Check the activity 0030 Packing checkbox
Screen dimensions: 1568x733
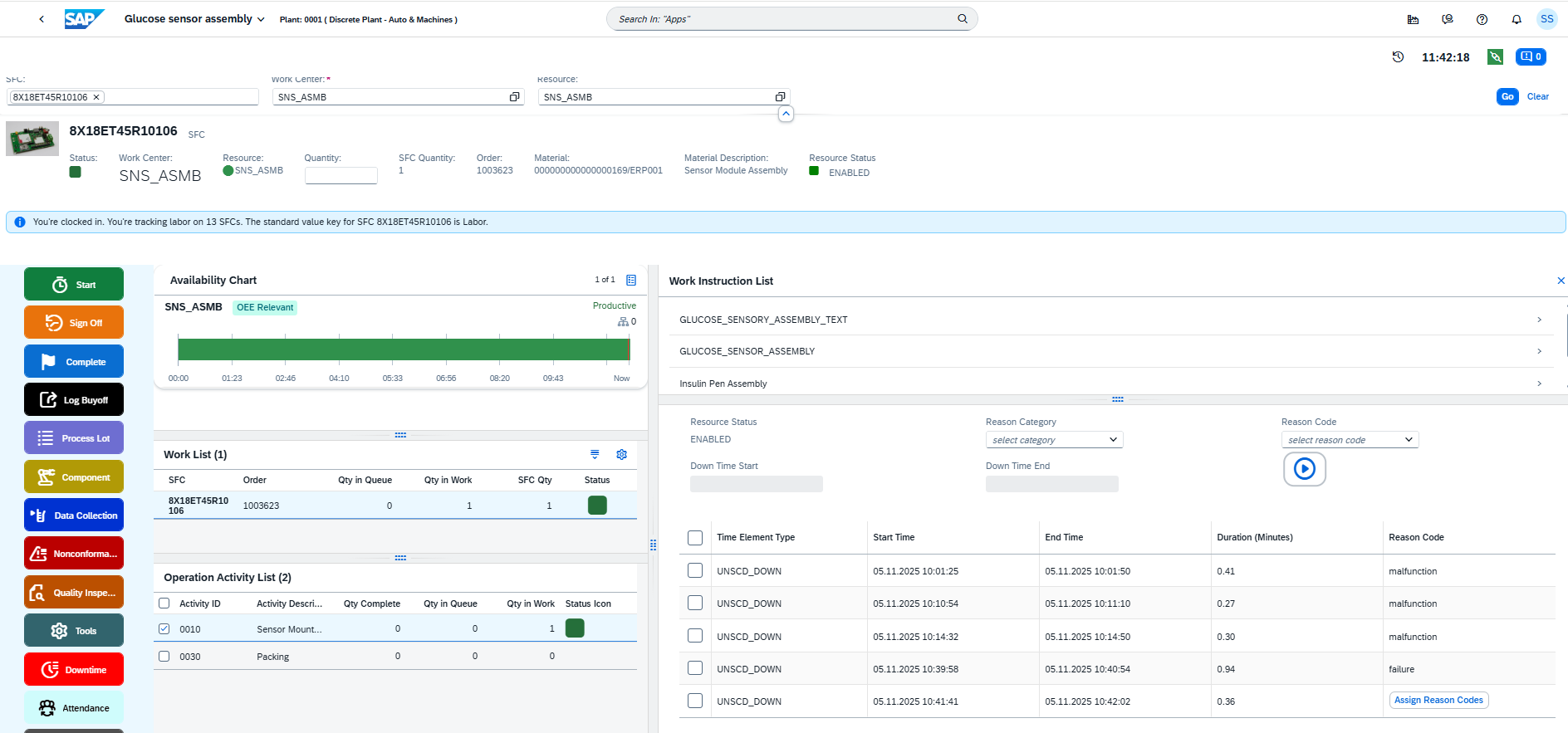(x=164, y=656)
